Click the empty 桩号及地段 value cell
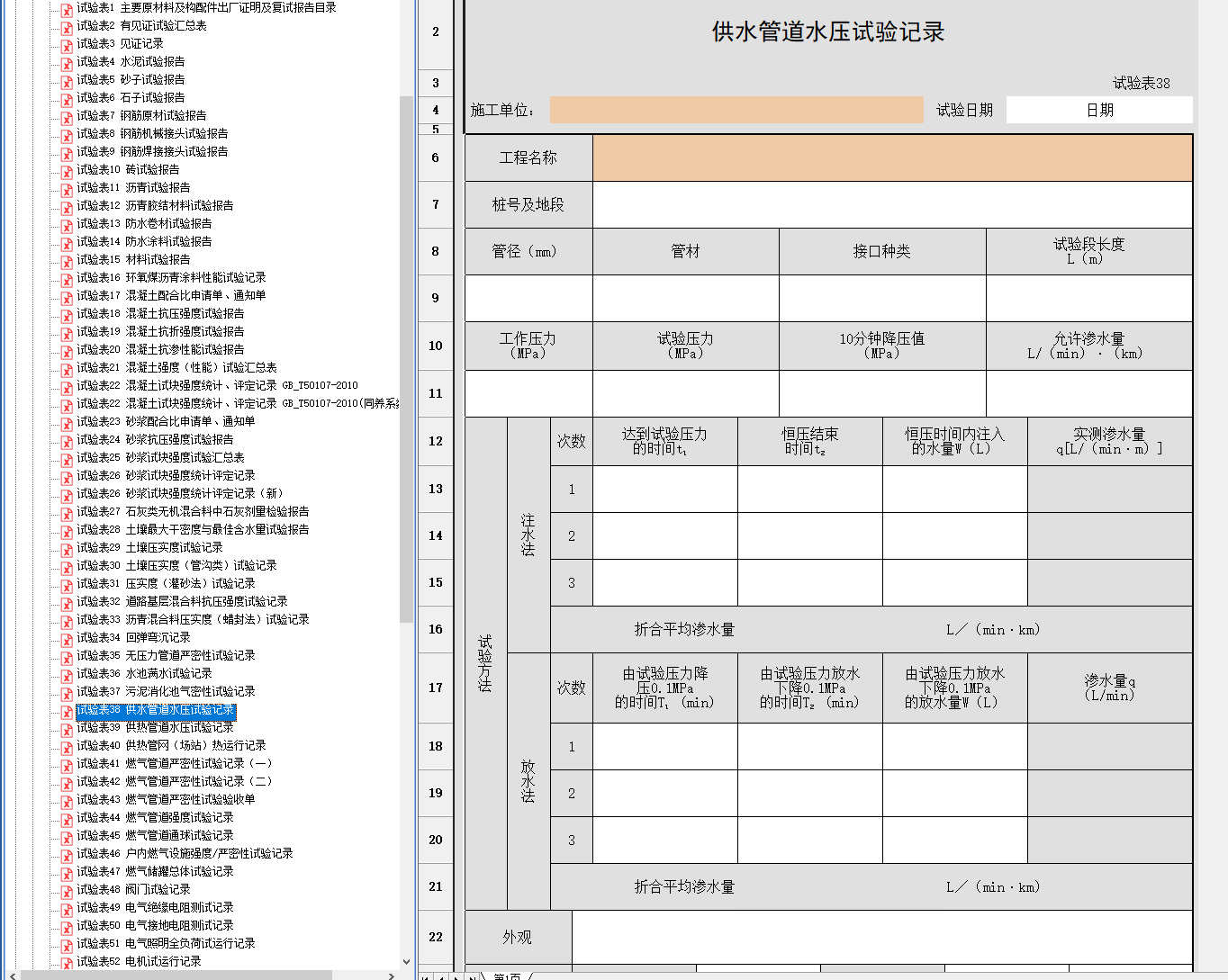 [892, 205]
